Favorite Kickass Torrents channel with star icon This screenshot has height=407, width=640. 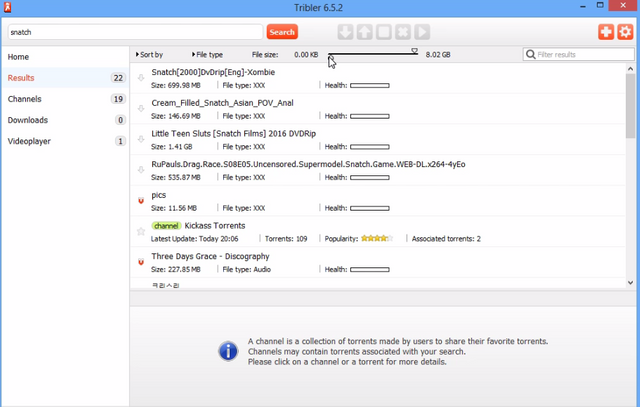(141, 231)
